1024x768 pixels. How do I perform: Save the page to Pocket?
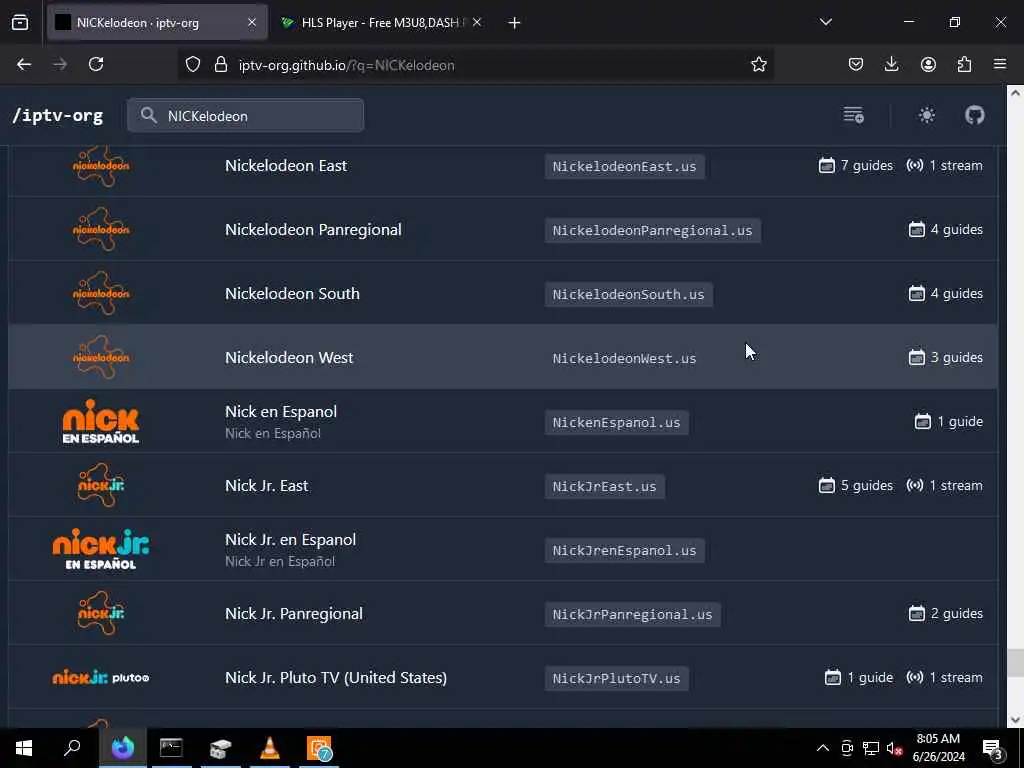pyautogui.click(x=856, y=64)
